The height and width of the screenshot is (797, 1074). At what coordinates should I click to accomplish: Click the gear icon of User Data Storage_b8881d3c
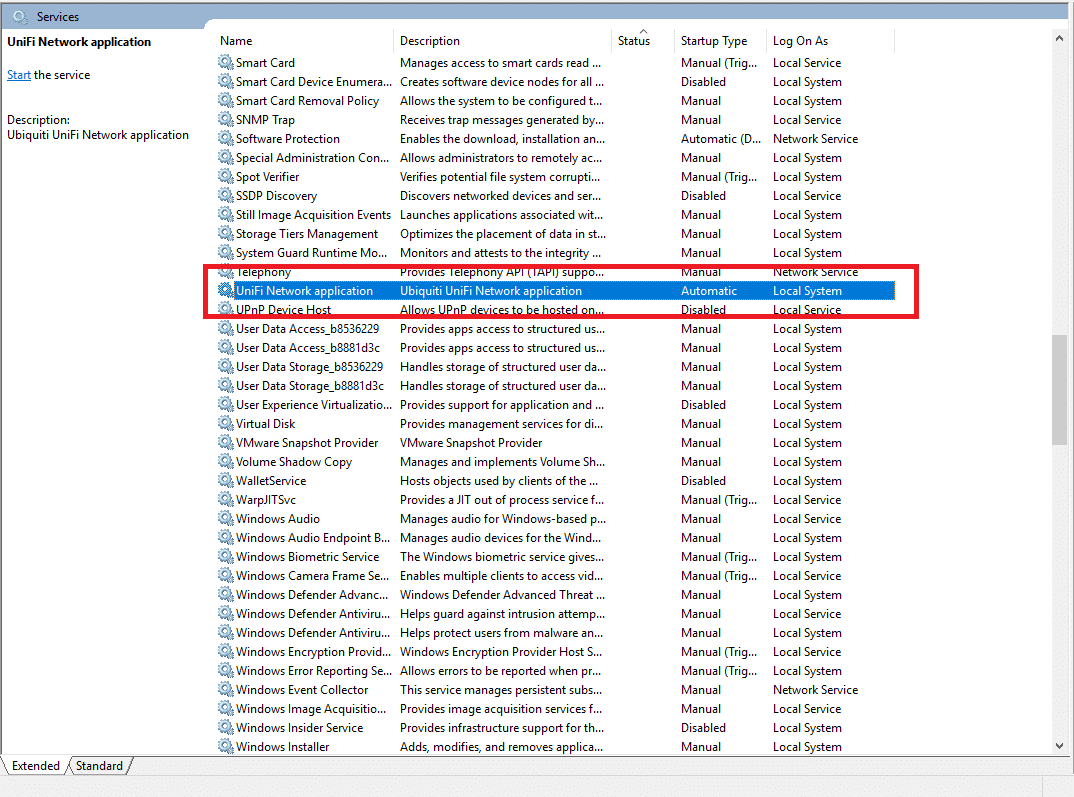(225, 385)
